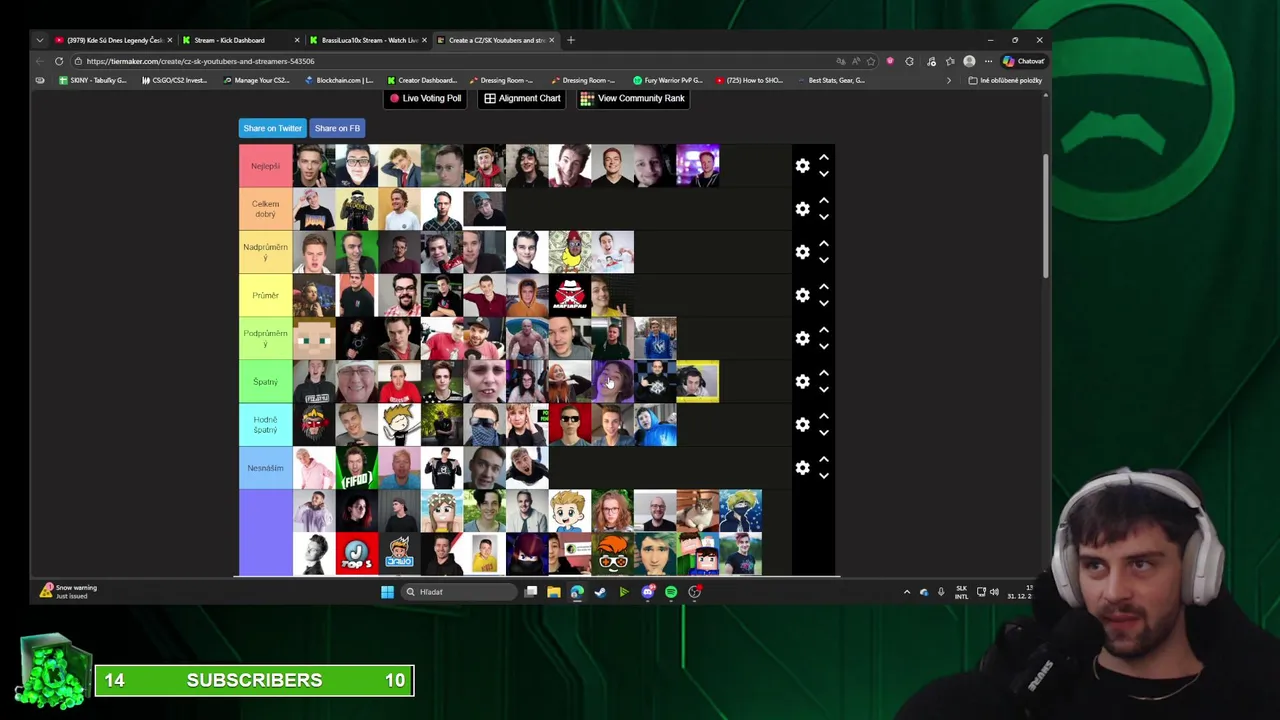Select the FIFQO thumbnail in Nesnáším row

tap(356, 467)
